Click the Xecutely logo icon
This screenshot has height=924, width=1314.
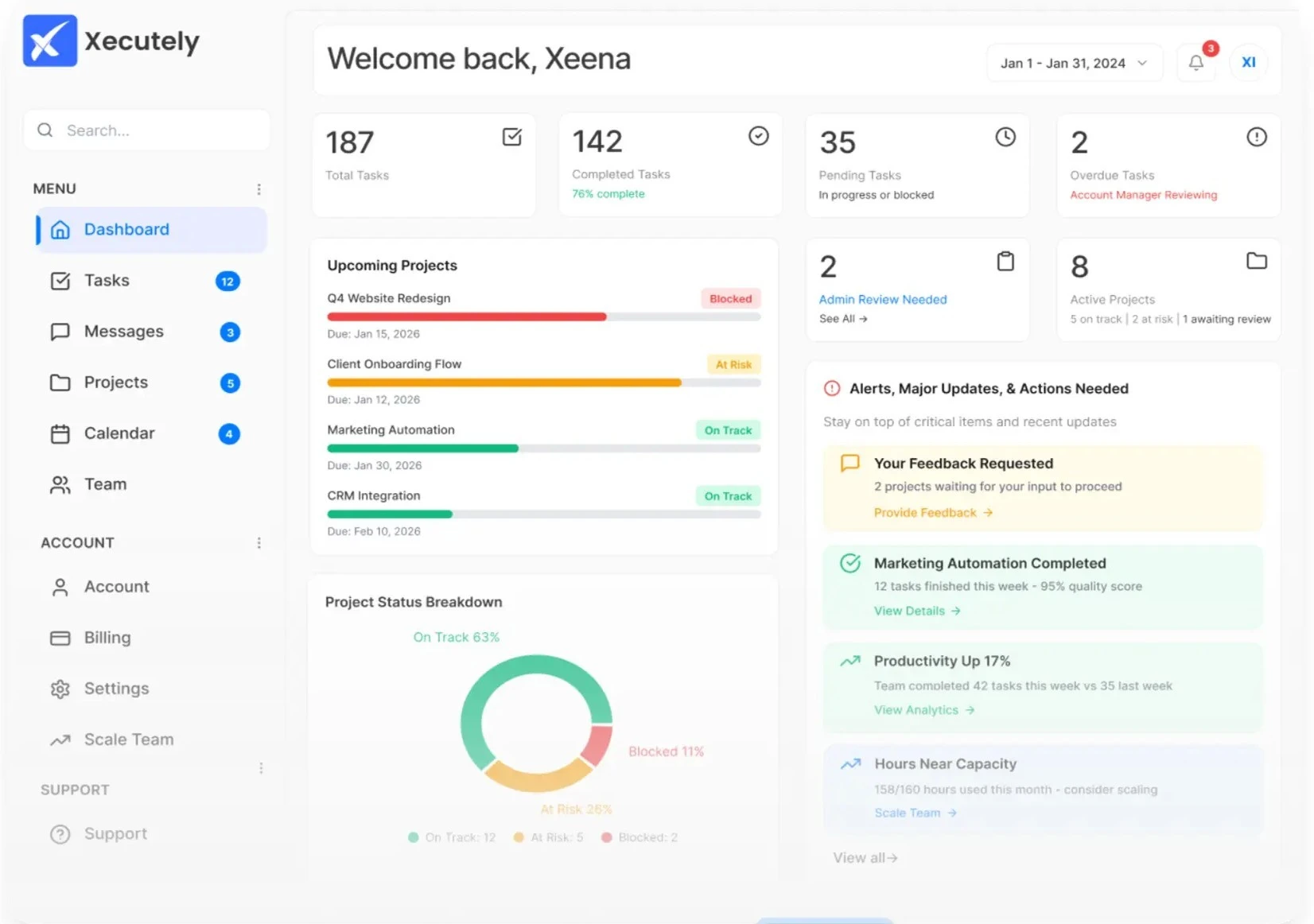point(50,41)
